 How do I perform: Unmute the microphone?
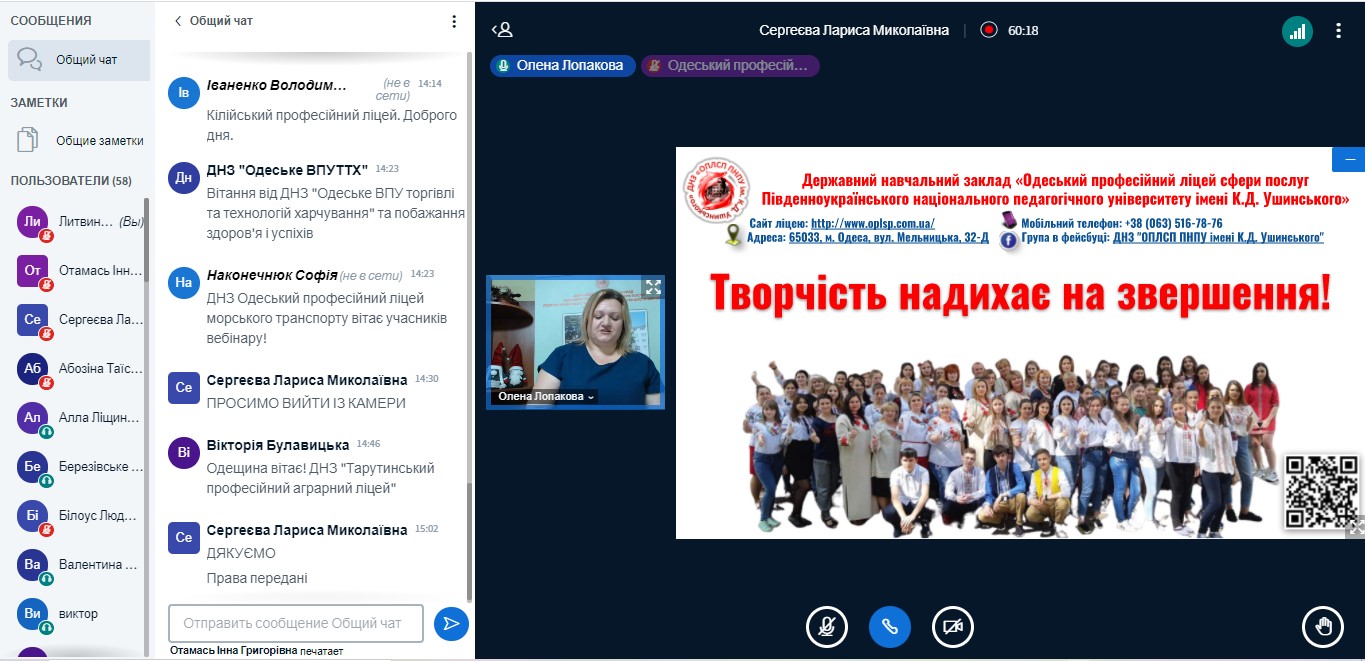point(827,627)
